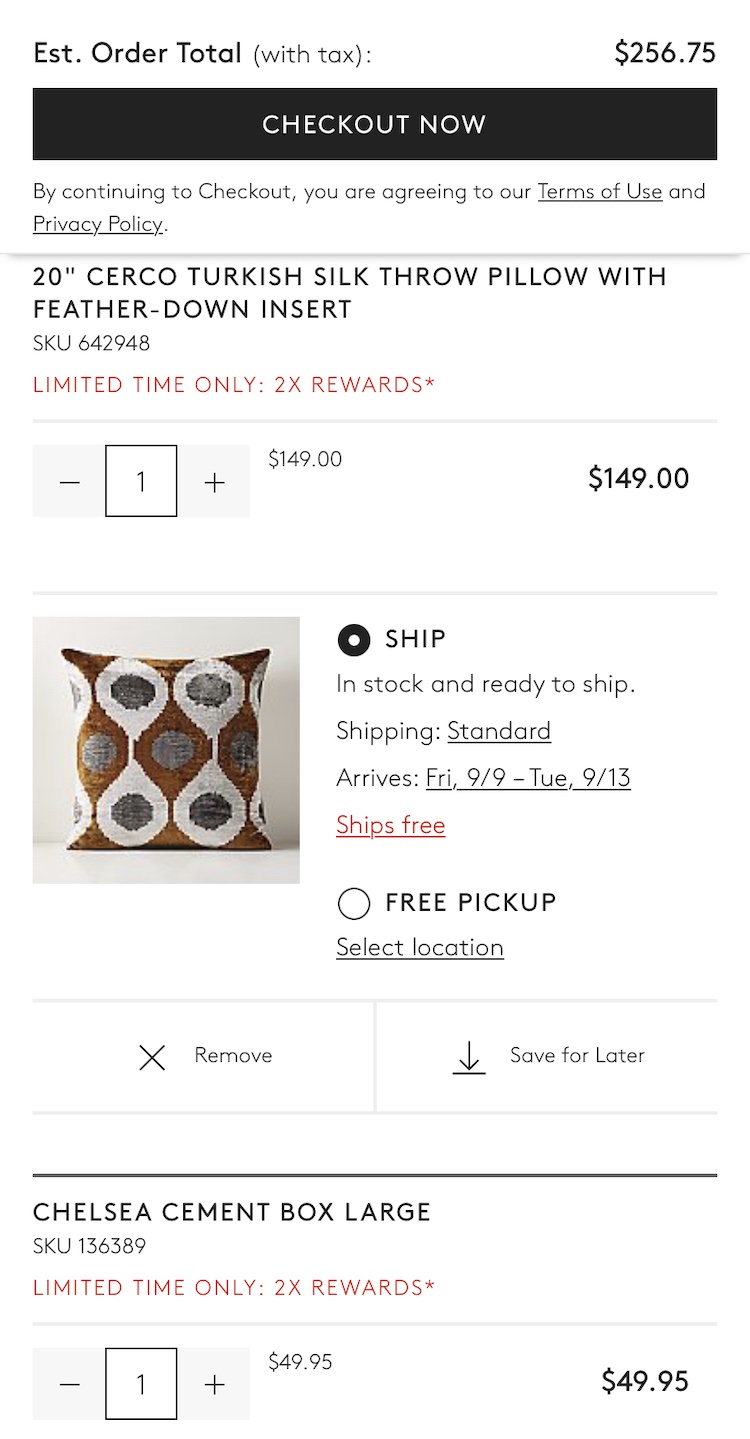This screenshot has height=1439, width=750.
Task: View the 2X REWARDS promotion text
Action: click(234, 384)
